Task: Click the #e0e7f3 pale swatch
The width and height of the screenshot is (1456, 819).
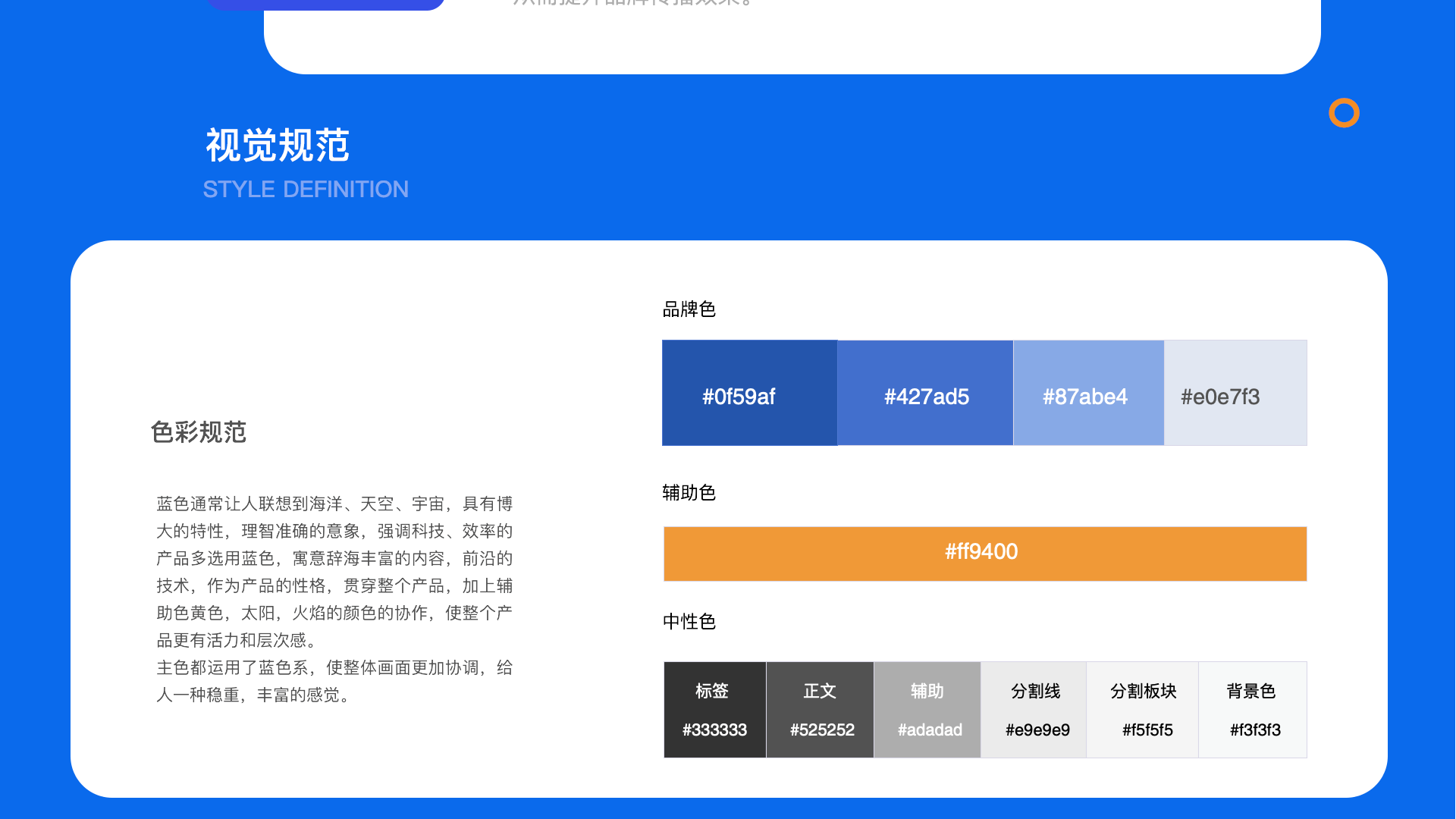Action: coord(1235,393)
